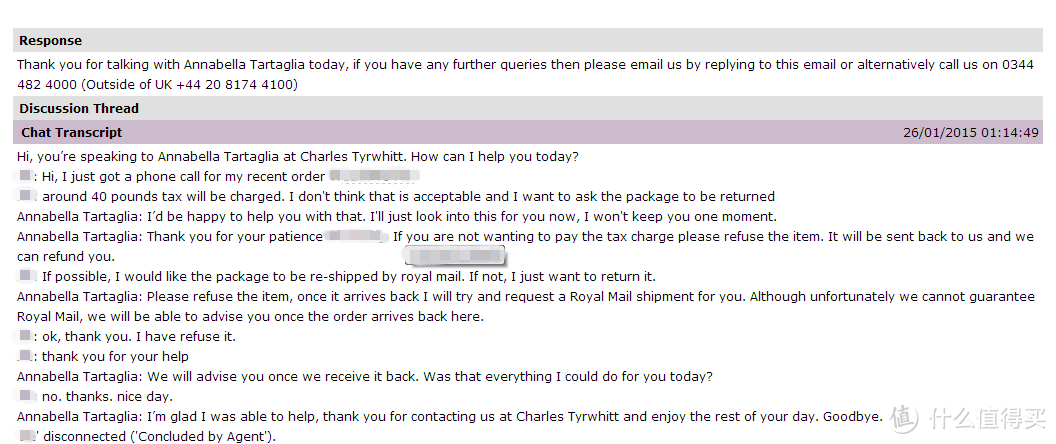Click the 26/01/2015 01:14:49 timestamp
This screenshot has height=444, width=1056.
tap(970, 133)
